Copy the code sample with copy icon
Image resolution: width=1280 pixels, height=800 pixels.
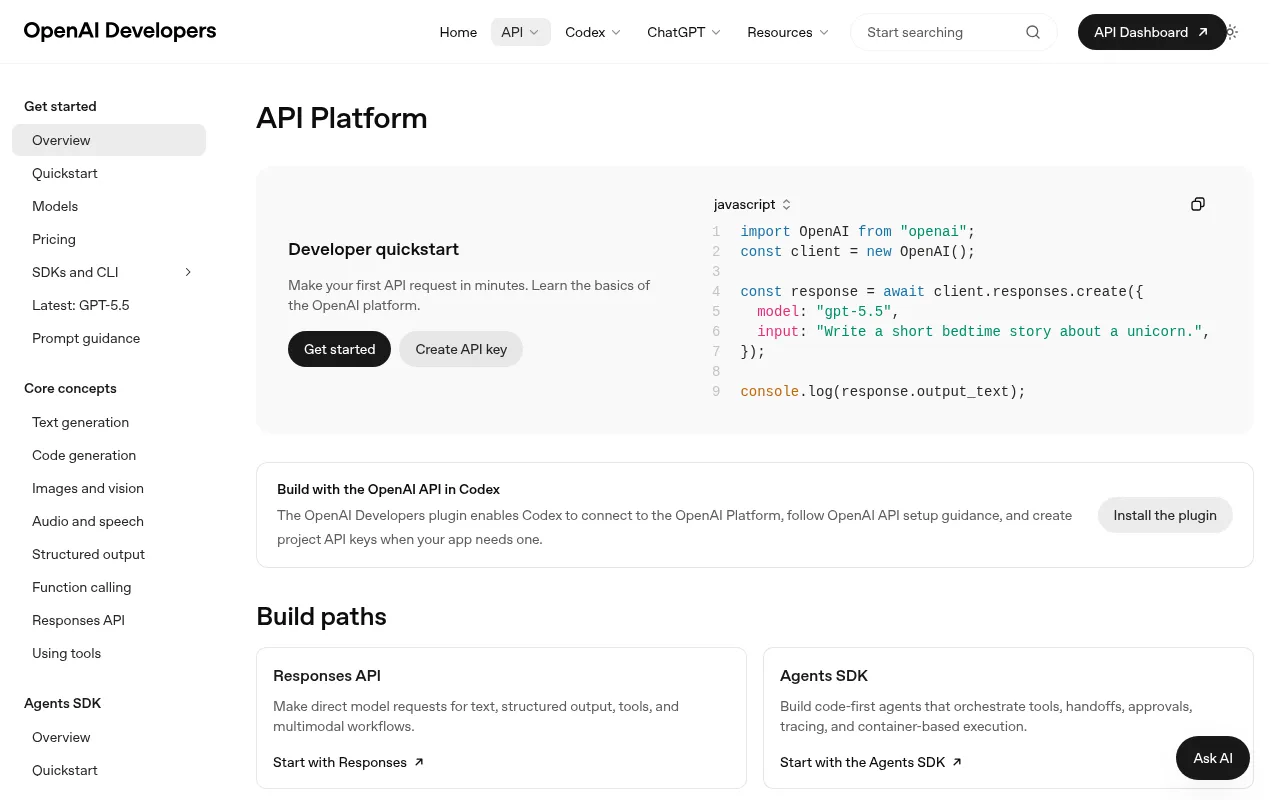(x=1198, y=204)
